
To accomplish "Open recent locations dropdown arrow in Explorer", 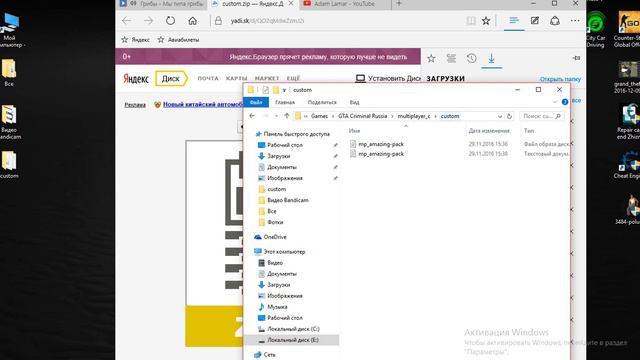I will click(276, 116).
